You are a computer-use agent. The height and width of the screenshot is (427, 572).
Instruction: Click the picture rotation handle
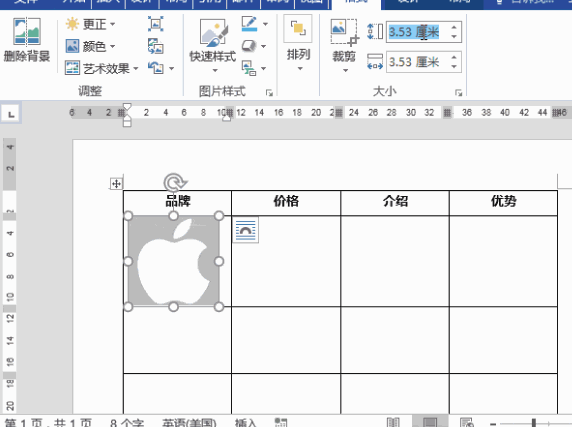(x=175, y=182)
